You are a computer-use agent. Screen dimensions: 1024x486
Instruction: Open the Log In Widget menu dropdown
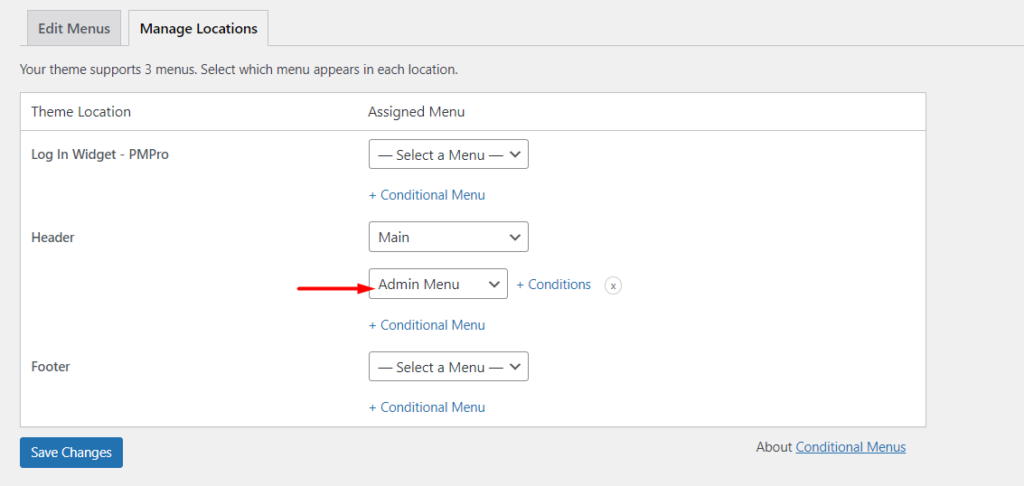[448, 155]
